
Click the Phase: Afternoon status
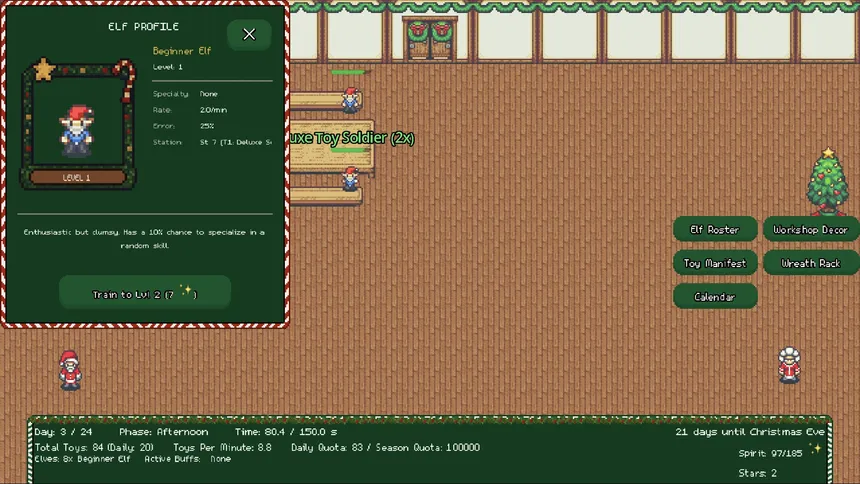click(x=163, y=432)
